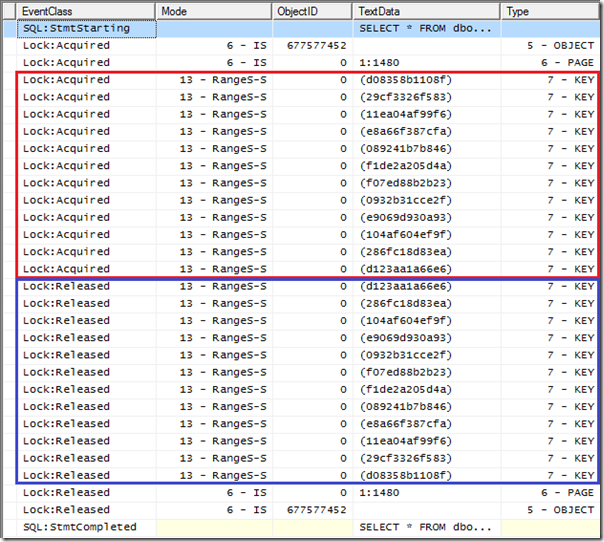Screen dimensions: 604x542
Task: Click Lock:Released key (29cf3326f583)
Action: point(406,458)
